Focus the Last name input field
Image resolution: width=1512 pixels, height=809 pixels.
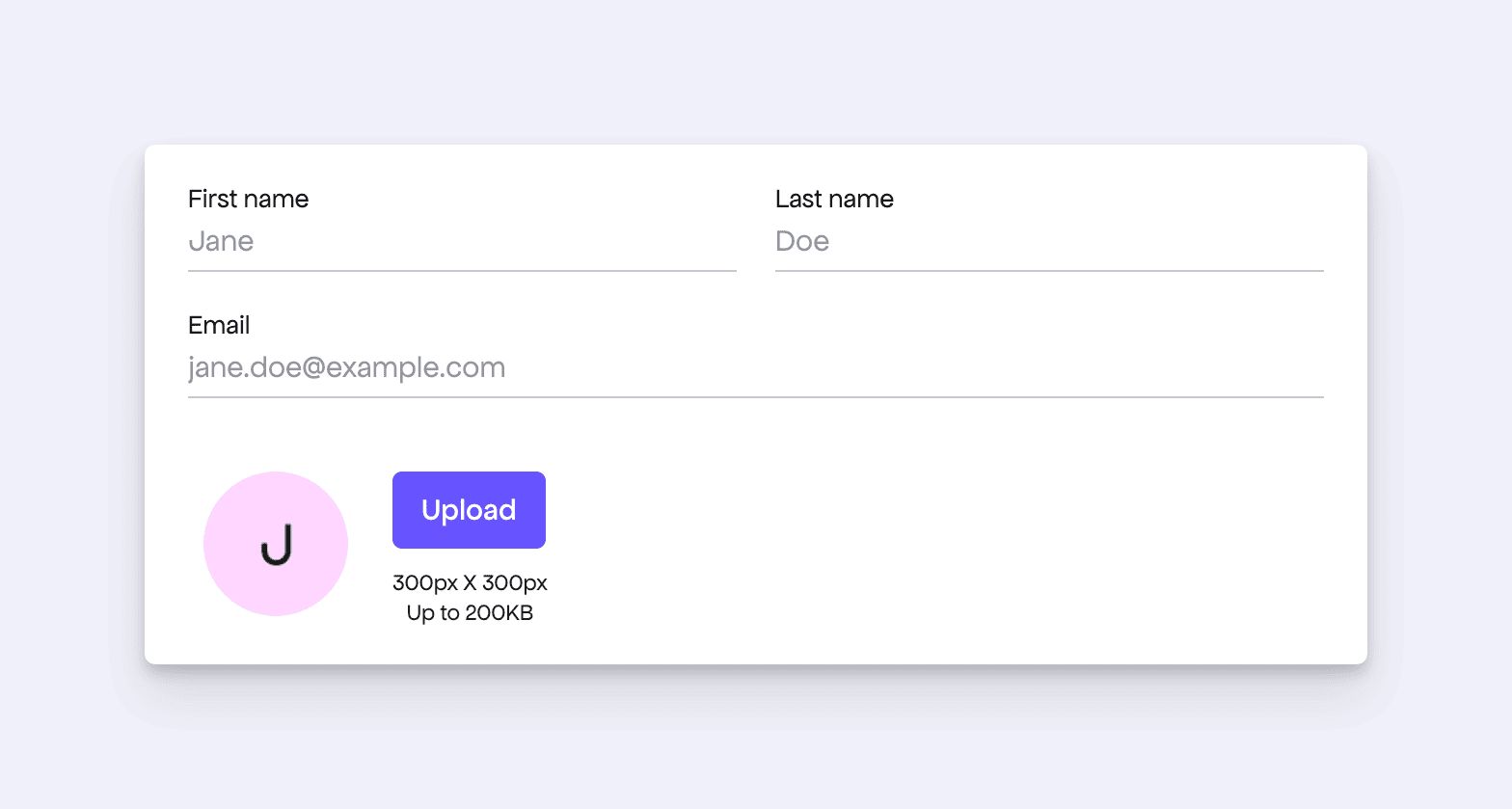pos(1049,242)
